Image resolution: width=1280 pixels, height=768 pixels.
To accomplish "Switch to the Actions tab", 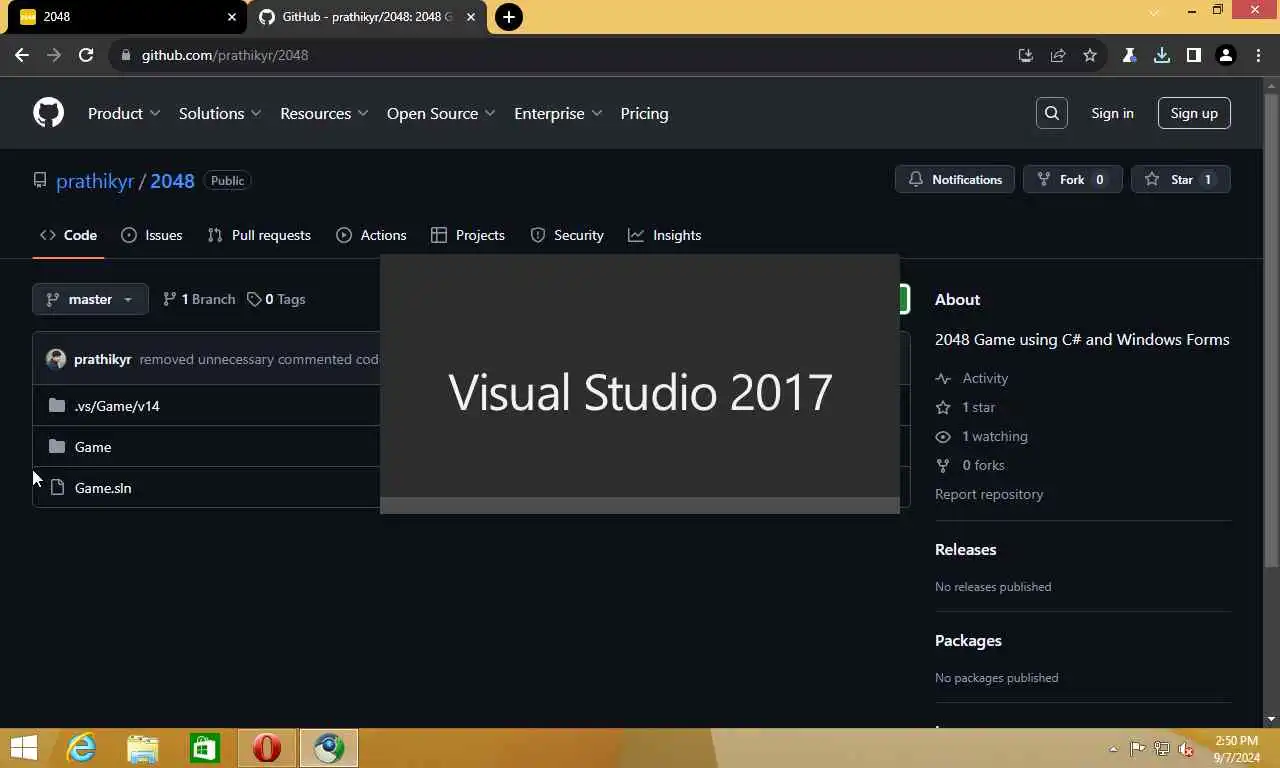I will (371, 235).
